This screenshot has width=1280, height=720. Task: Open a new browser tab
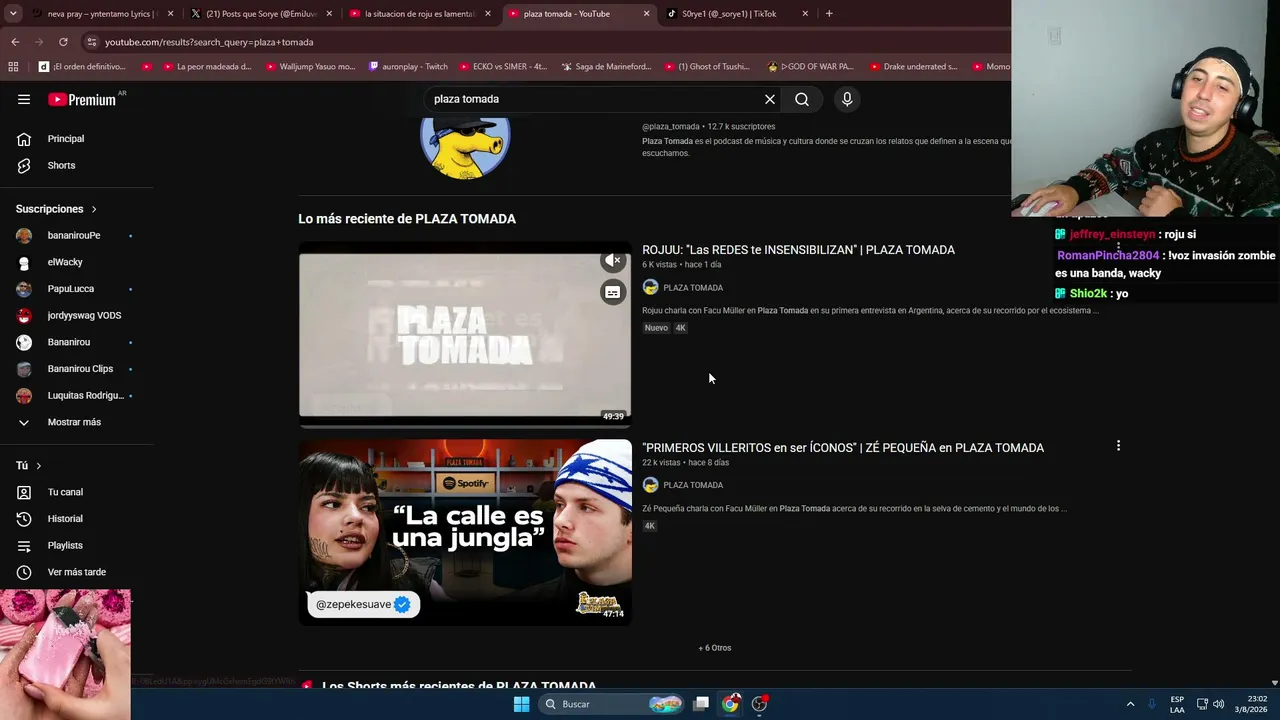tap(829, 14)
